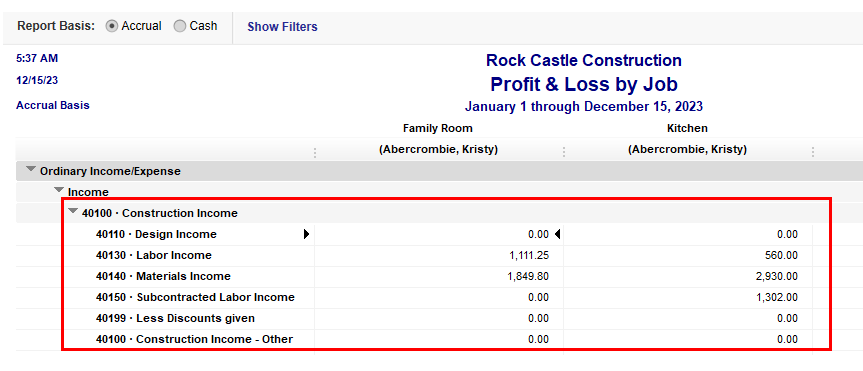Click the 12/15/23 report date
The width and height of the screenshot is (863, 371).
pyautogui.click(x=37, y=80)
